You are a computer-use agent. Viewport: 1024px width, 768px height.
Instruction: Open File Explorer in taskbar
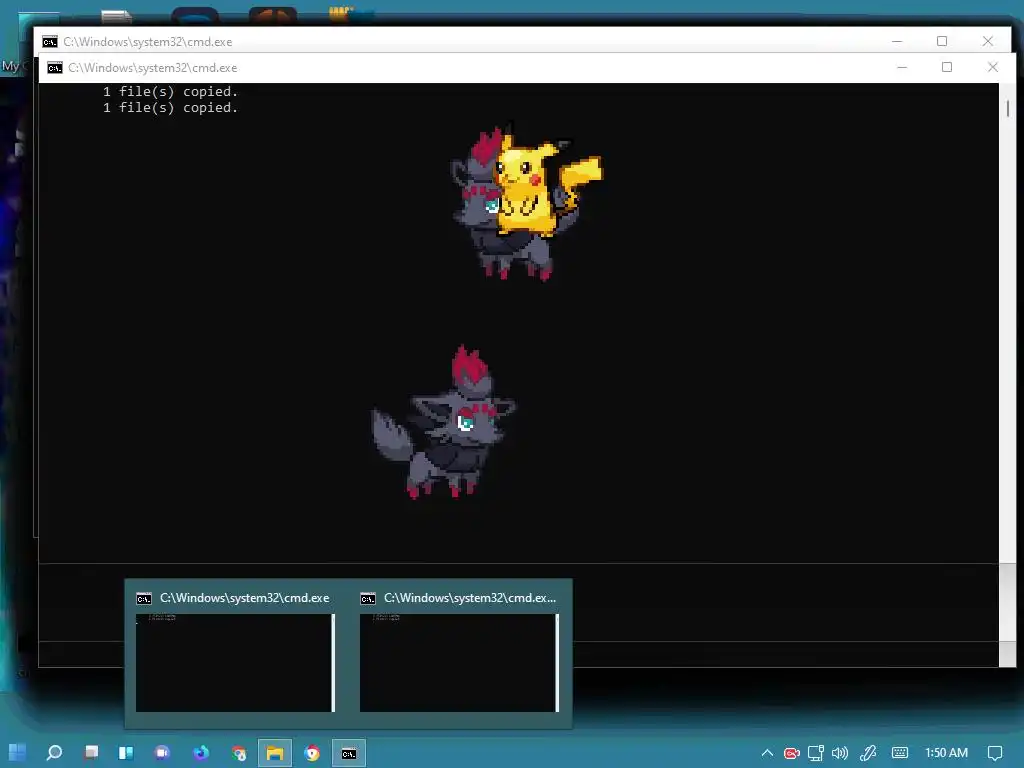coord(274,753)
